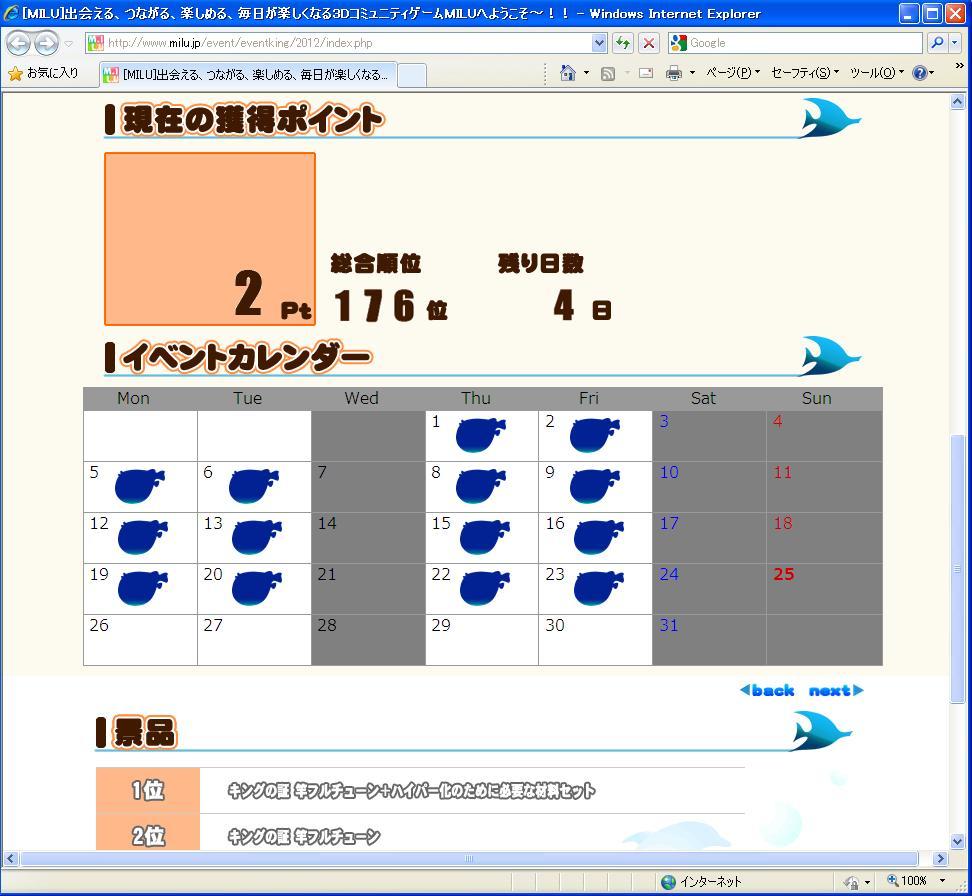Expand the address bar history dropdown
972x896 pixels.
coord(599,43)
